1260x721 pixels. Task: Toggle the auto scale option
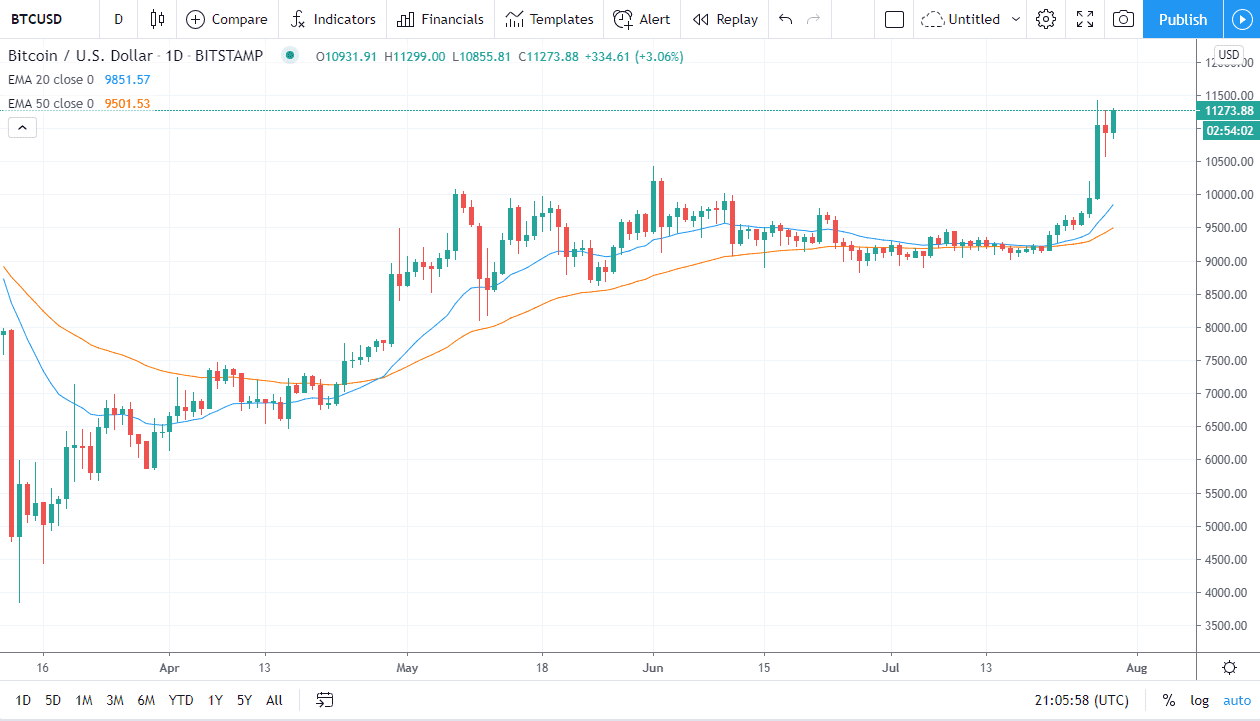pos(1237,700)
